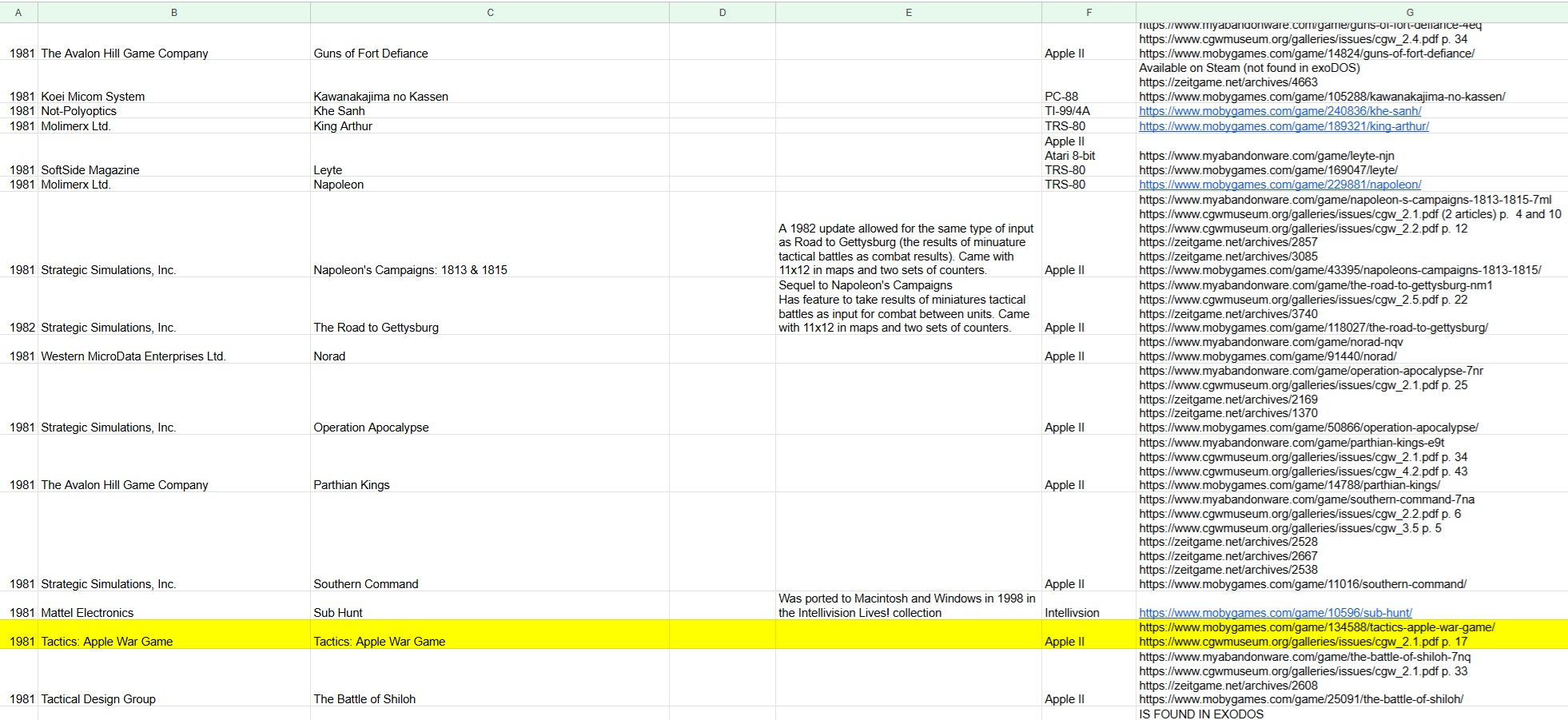
Task: Select column B header
Action: click(x=174, y=12)
